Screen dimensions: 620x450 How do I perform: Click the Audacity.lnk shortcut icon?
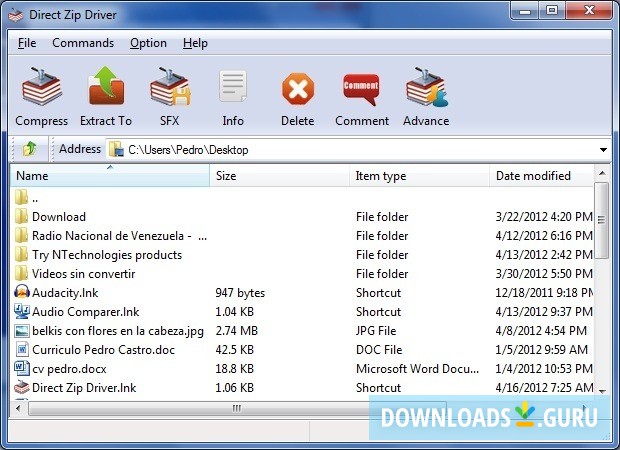pos(22,292)
